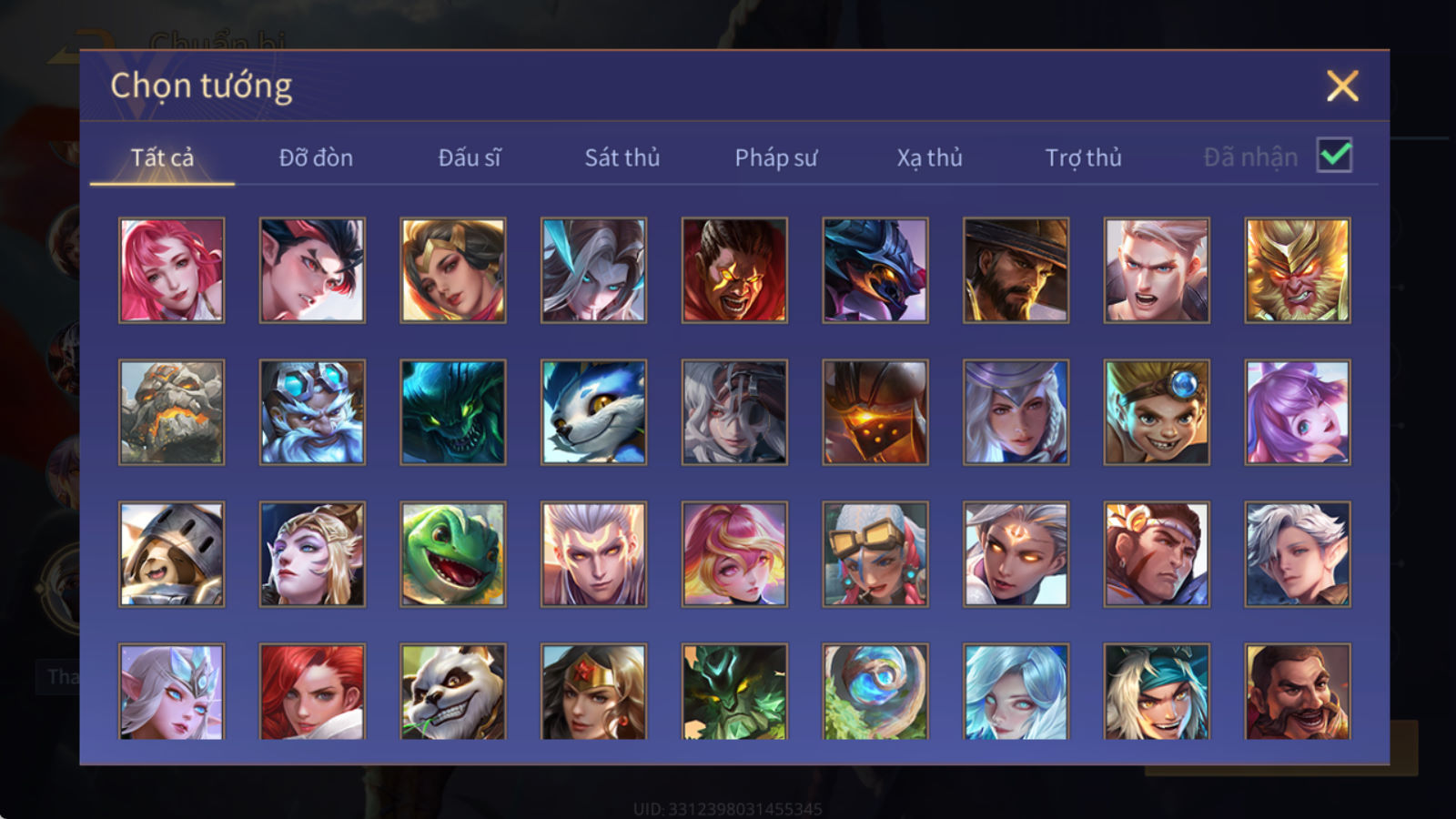Switch to Trợ thủ tab

1083,157
